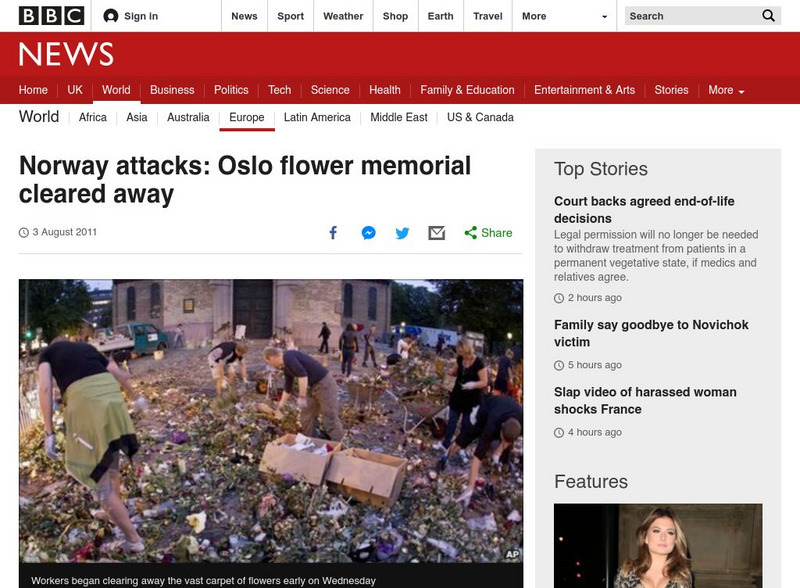800x588 pixels.
Task: Click the Features thumbnail of woman
Action: (x=658, y=546)
